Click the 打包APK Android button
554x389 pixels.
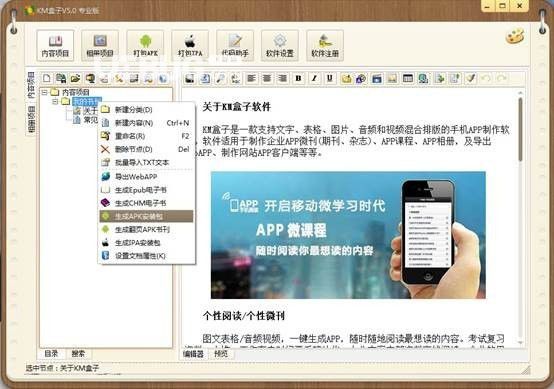145,46
